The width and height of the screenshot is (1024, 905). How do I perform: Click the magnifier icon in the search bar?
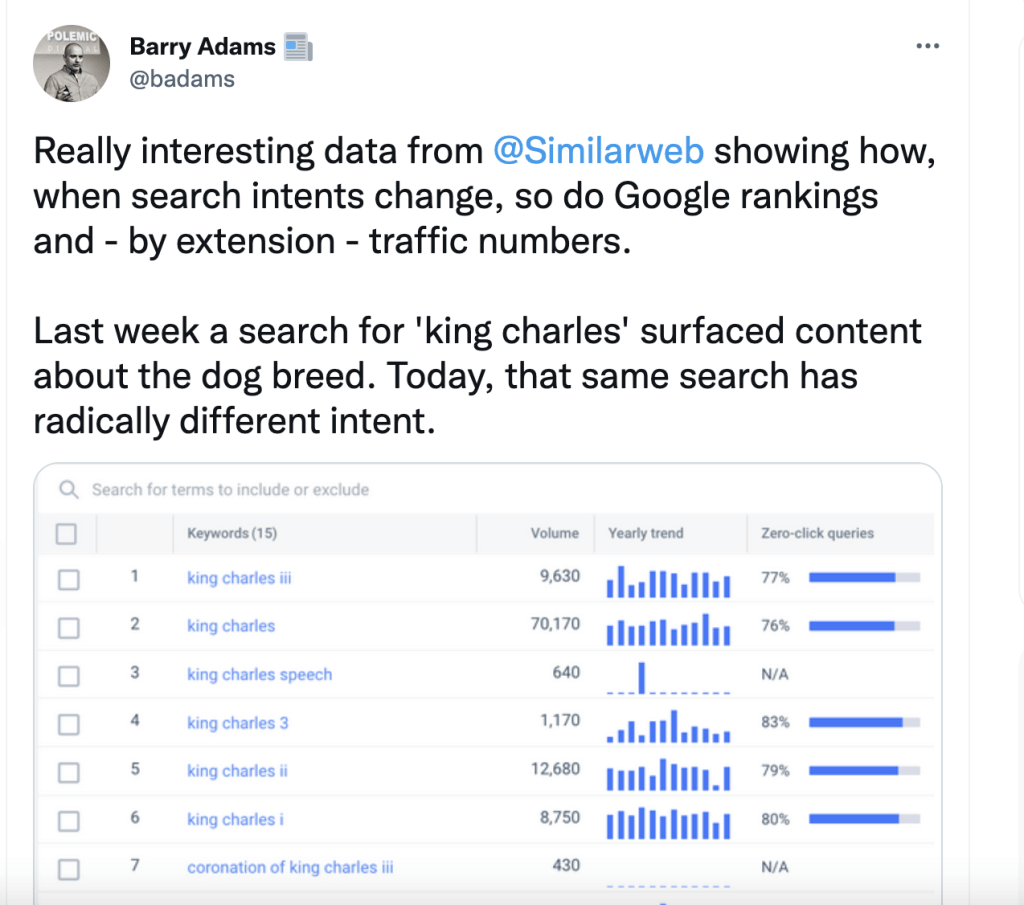click(69, 490)
